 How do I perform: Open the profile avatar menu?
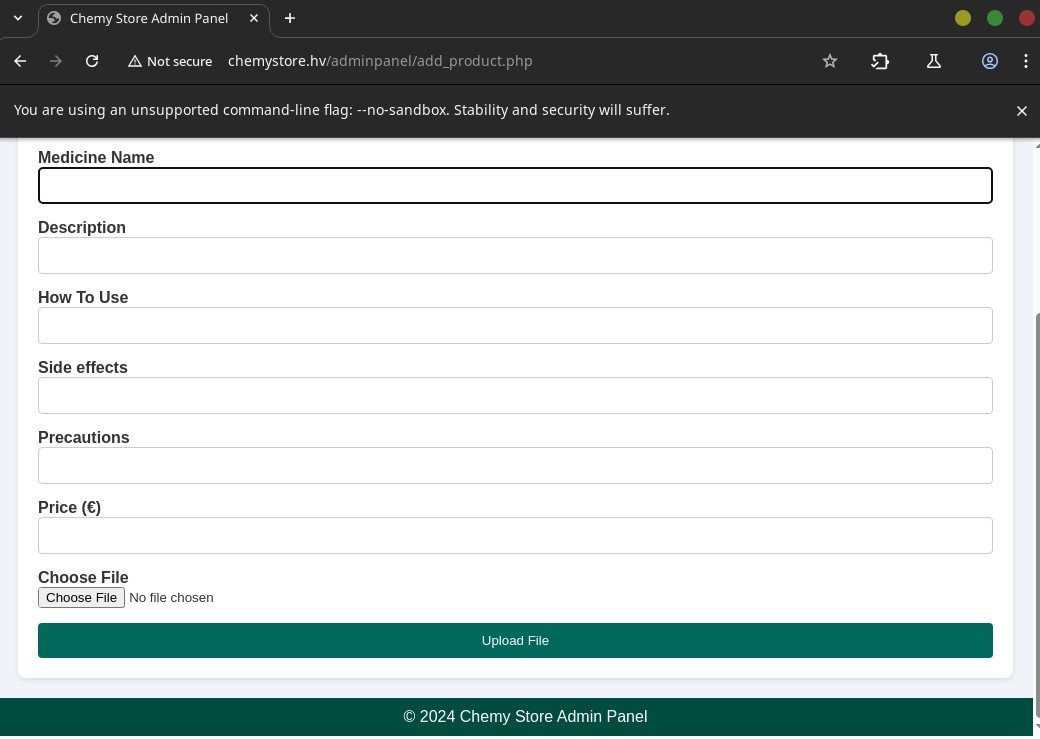click(990, 61)
